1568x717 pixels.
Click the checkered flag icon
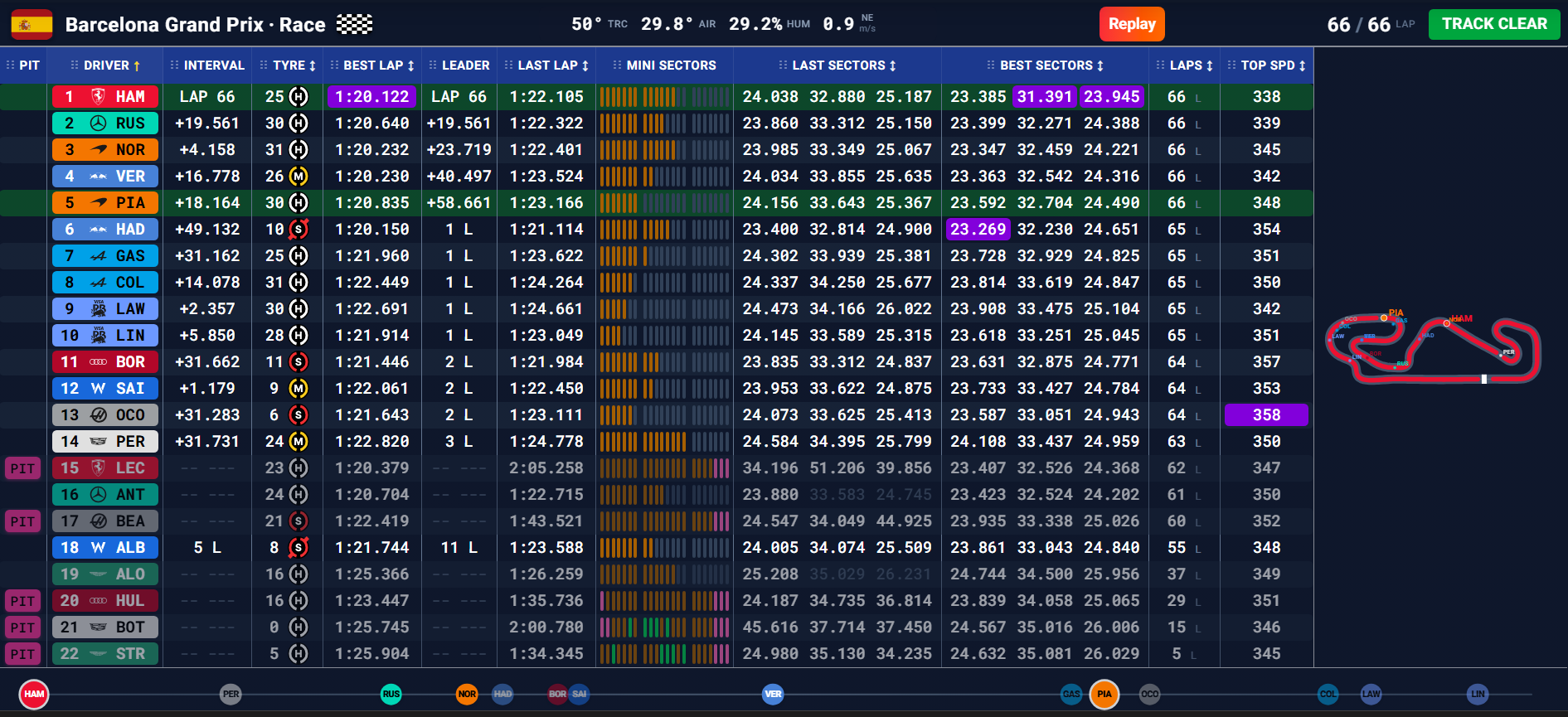pyautogui.click(x=354, y=24)
